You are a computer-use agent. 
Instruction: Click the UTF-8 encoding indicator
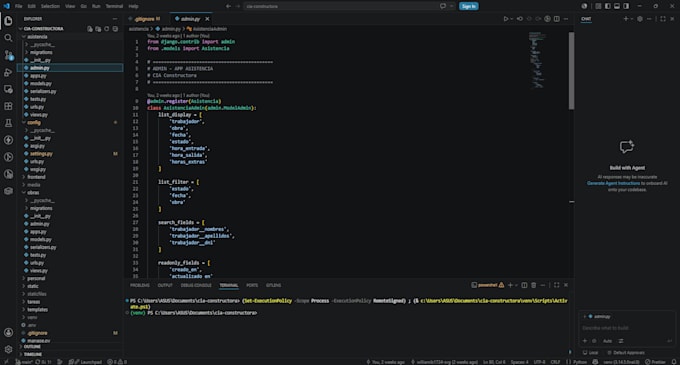click(x=539, y=362)
